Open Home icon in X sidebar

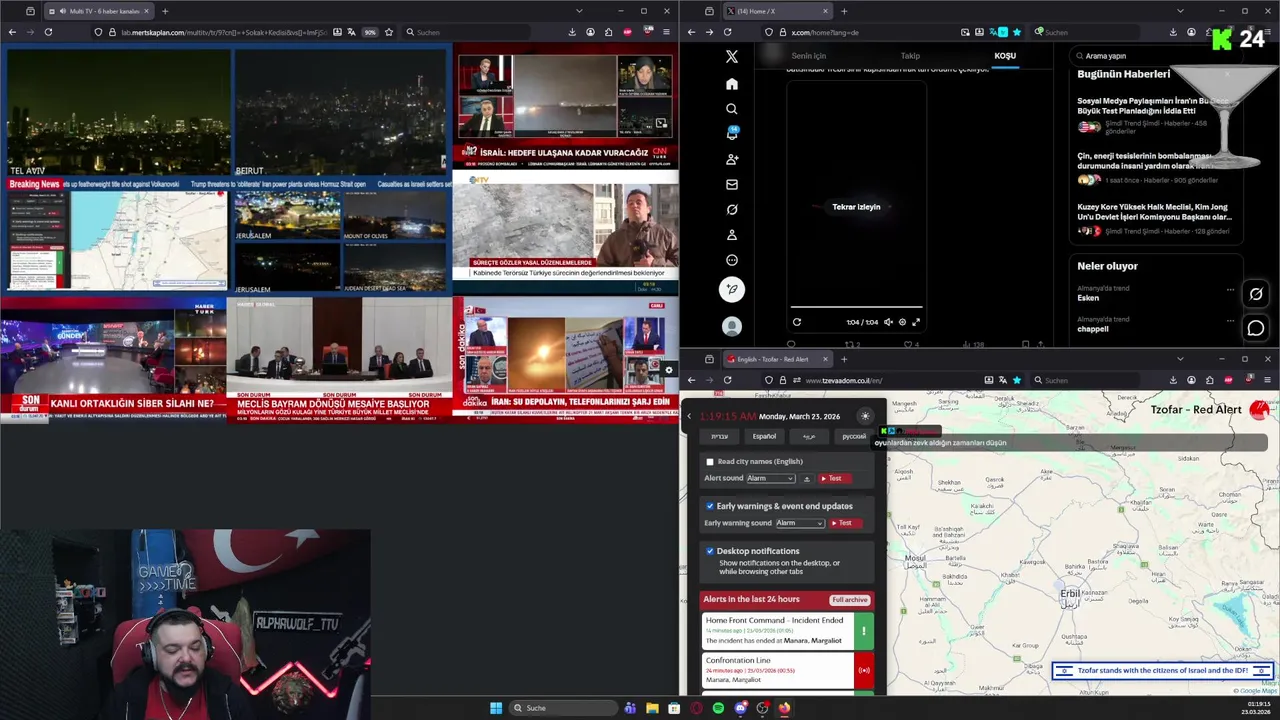click(x=732, y=84)
